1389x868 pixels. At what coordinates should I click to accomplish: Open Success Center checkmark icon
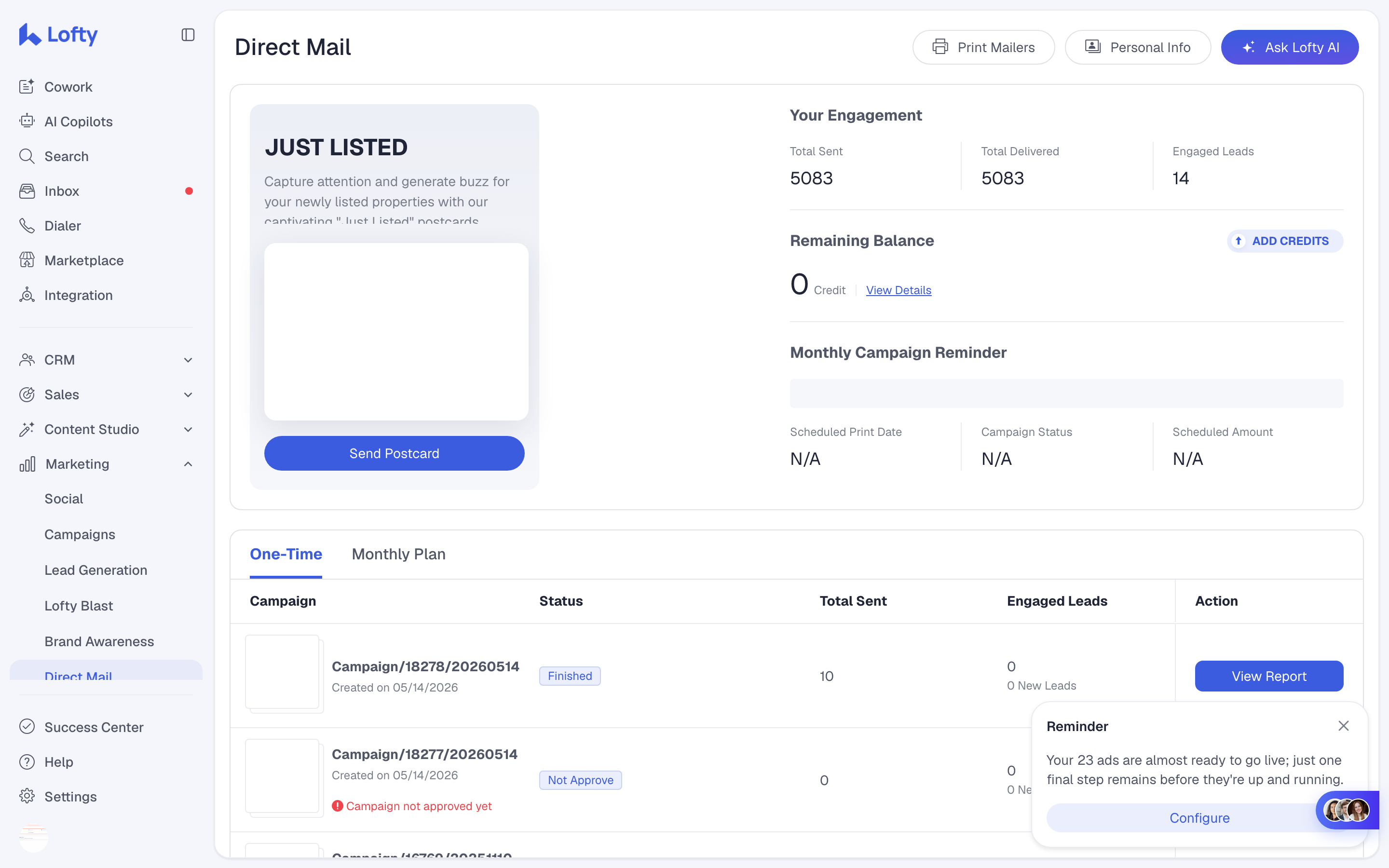click(x=27, y=727)
